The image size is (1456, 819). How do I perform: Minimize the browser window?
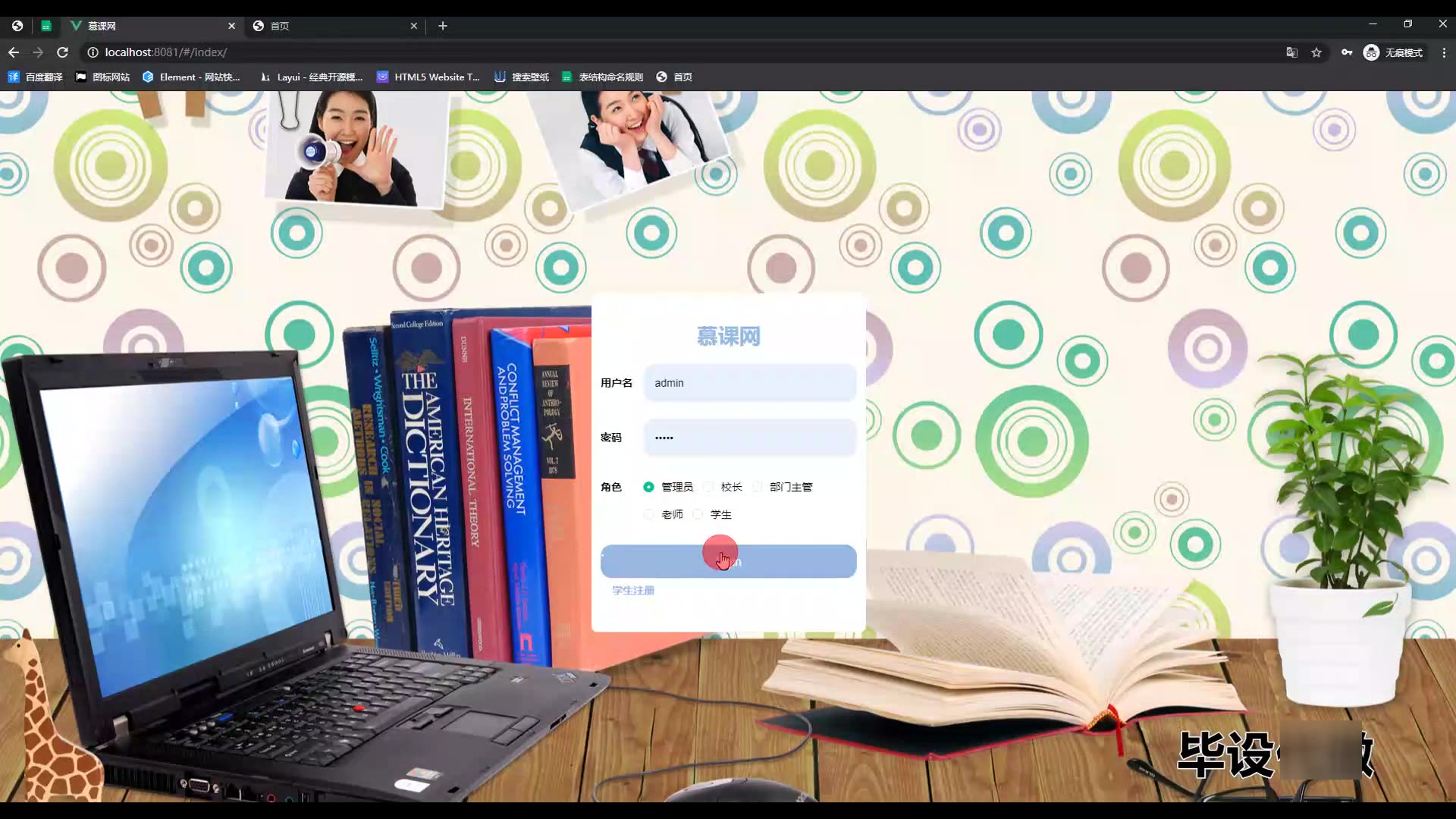point(1373,24)
